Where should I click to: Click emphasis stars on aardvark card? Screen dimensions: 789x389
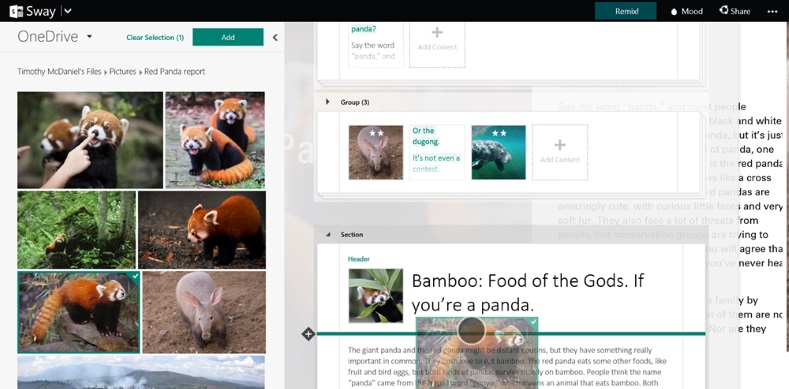coord(376,133)
